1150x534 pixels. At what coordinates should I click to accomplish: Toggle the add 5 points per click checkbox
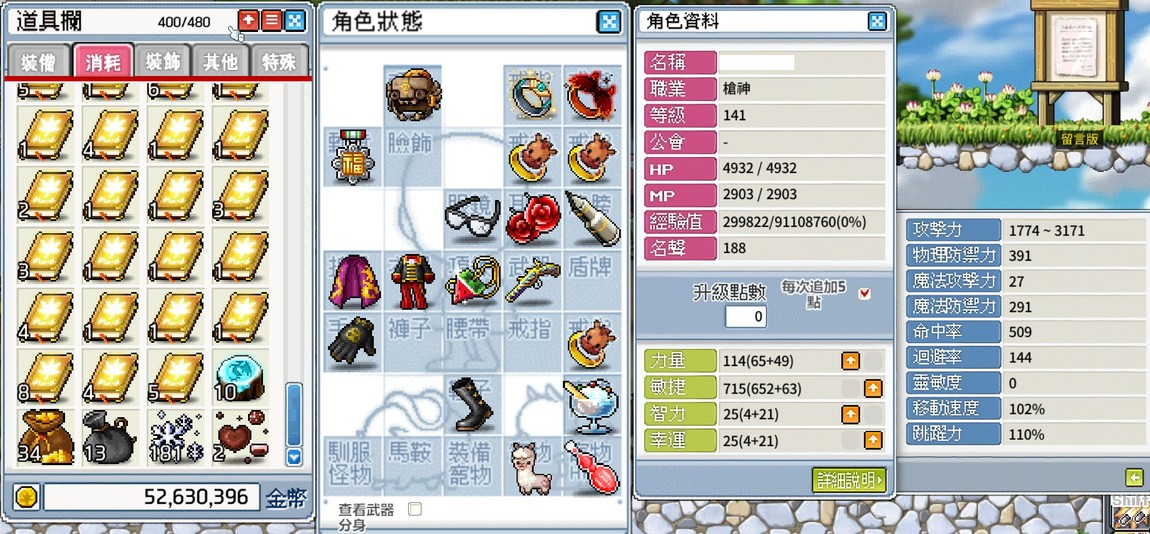[x=865, y=293]
